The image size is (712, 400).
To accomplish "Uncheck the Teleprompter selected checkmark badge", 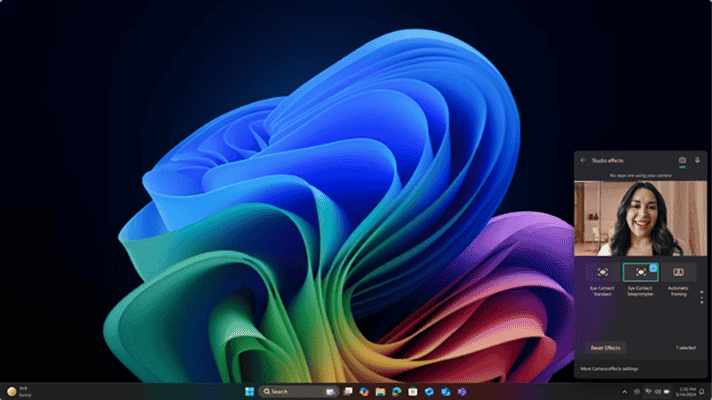I will (x=653, y=267).
